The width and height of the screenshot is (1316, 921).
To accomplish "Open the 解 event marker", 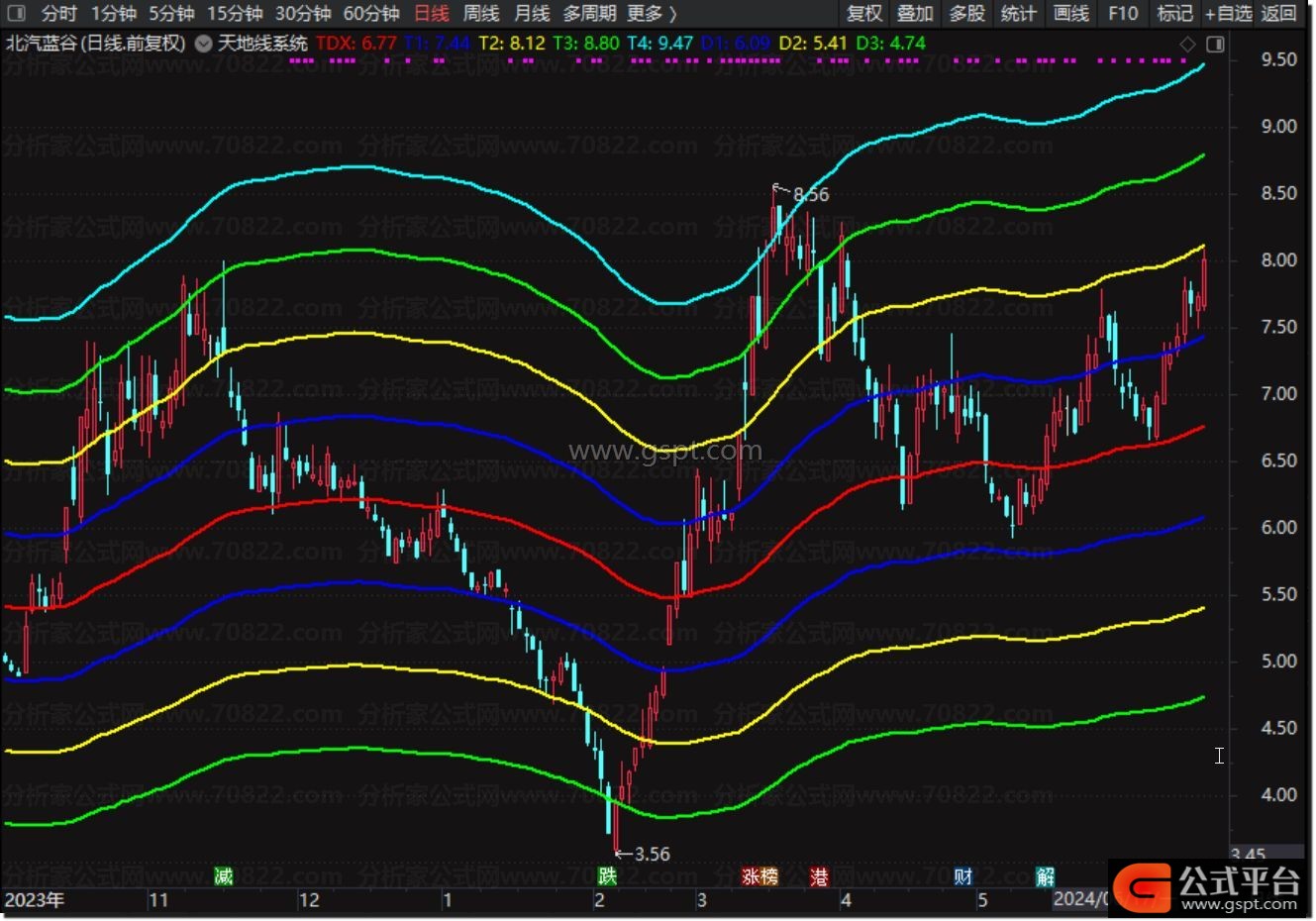I will (1046, 876).
